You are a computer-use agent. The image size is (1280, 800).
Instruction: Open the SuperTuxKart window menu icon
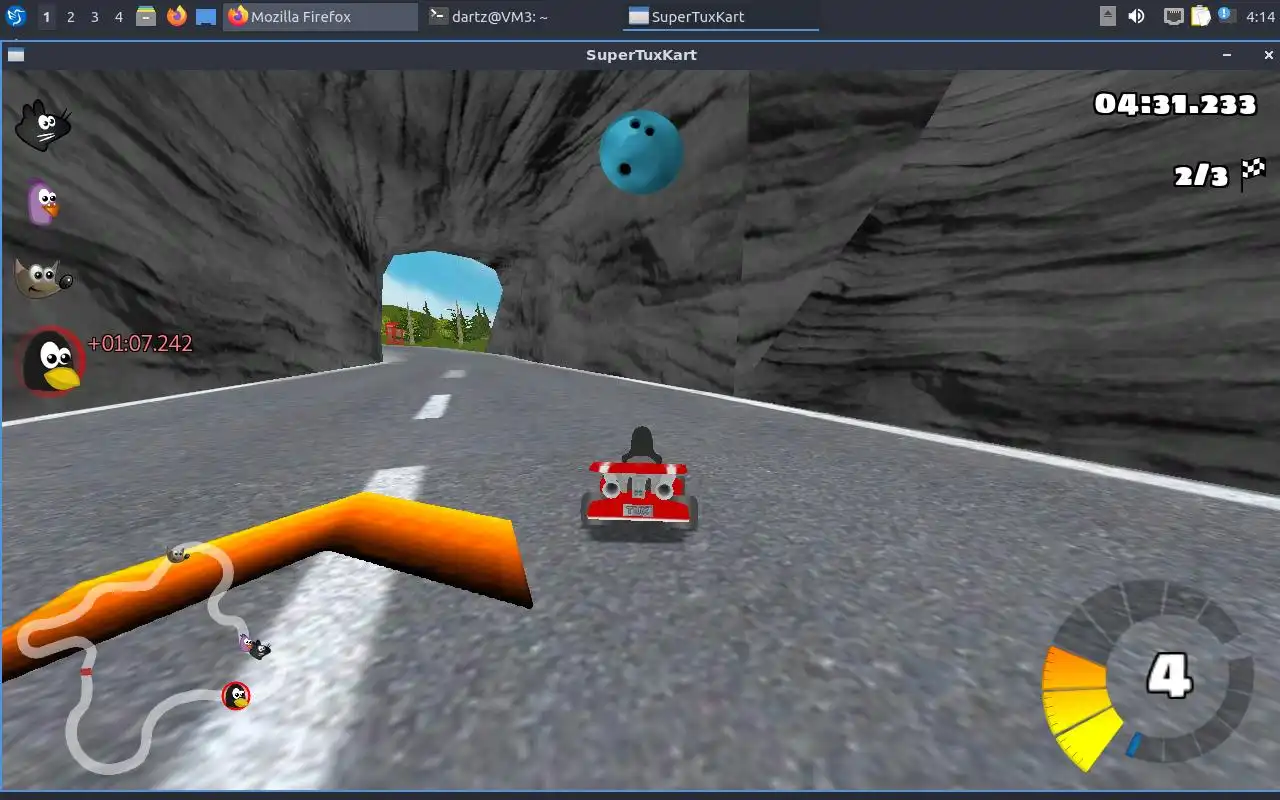click(x=16, y=55)
